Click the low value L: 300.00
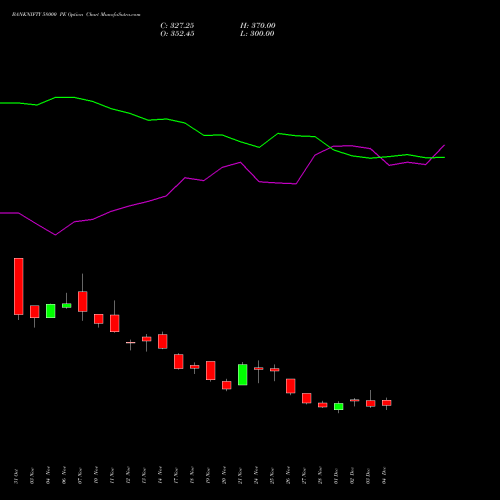This screenshot has height=500, width=500. click(x=257, y=34)
